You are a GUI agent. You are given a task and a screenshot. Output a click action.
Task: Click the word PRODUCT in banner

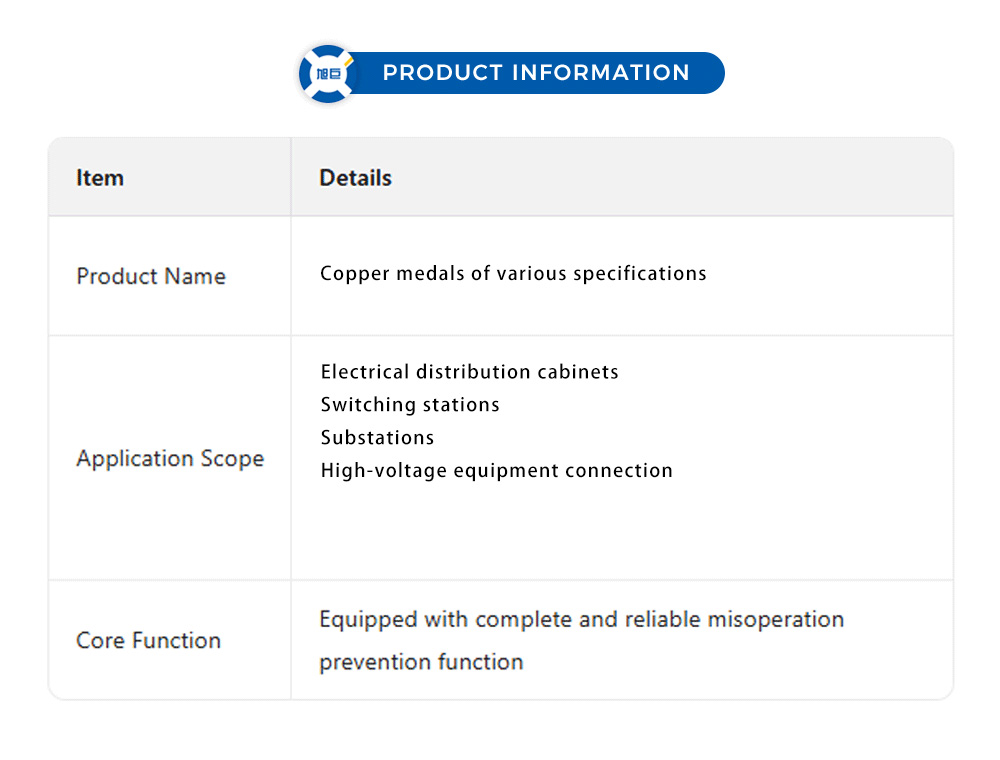pyautogui.click(x=442, y=73)
